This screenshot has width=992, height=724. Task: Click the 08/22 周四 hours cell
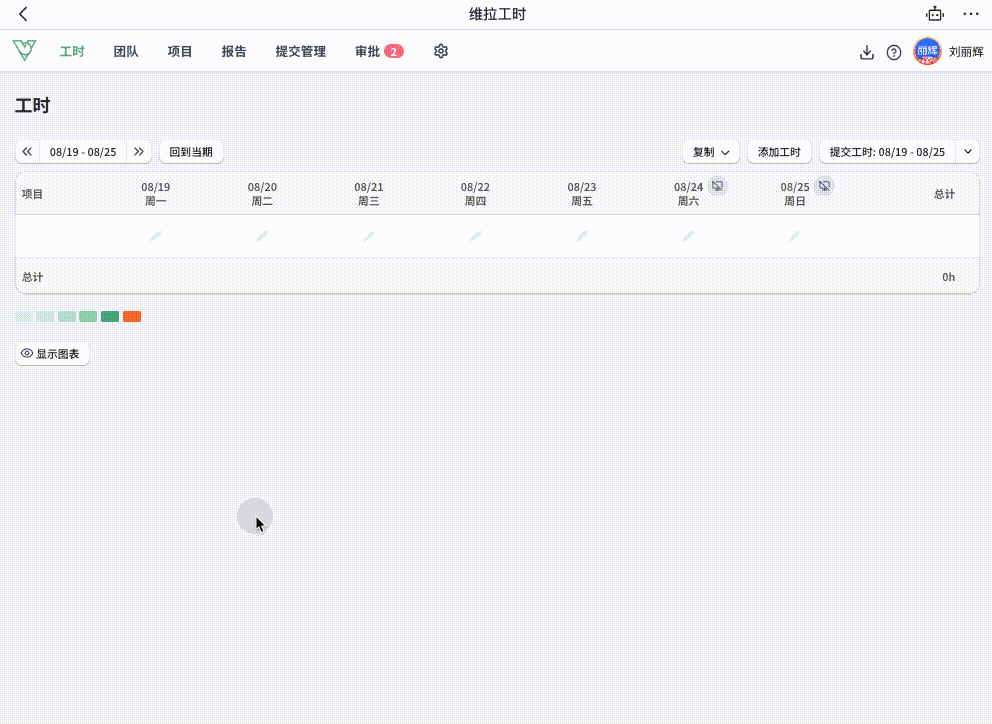pos(475,236)
